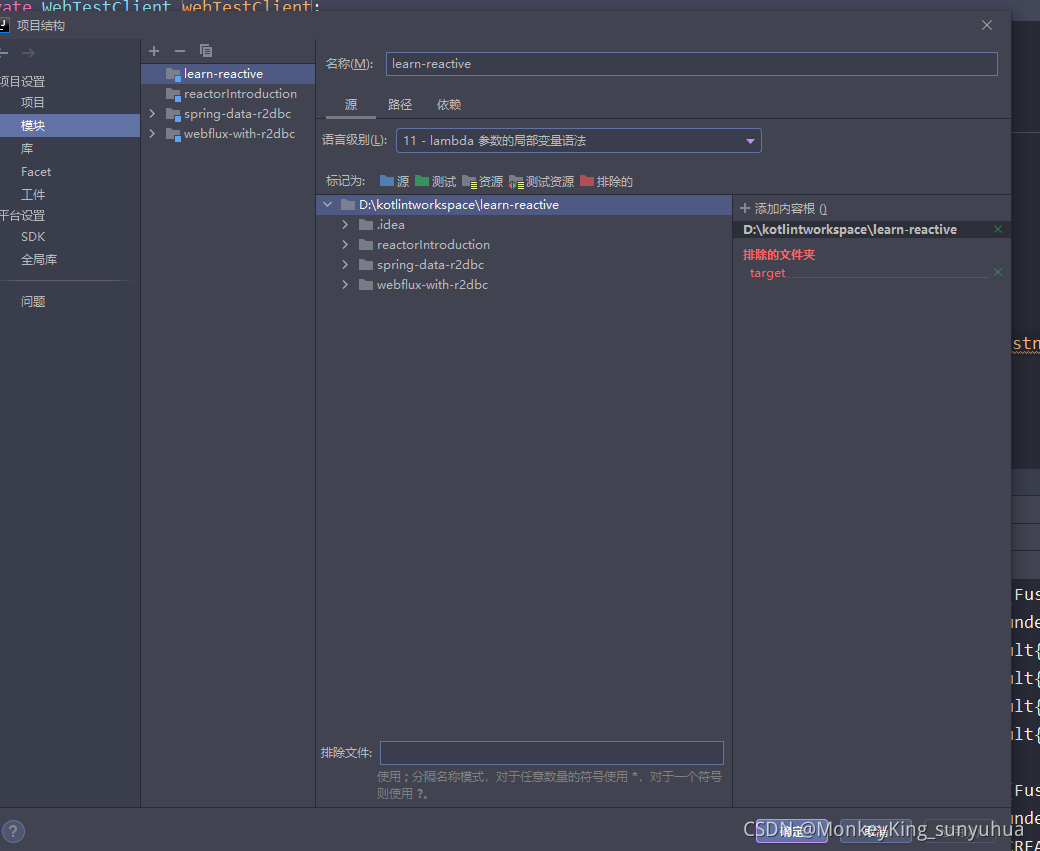The width and height of the screenshot is (1040, 851).
Task: Open the 全局库 settings page
Action: pos(39,259)
